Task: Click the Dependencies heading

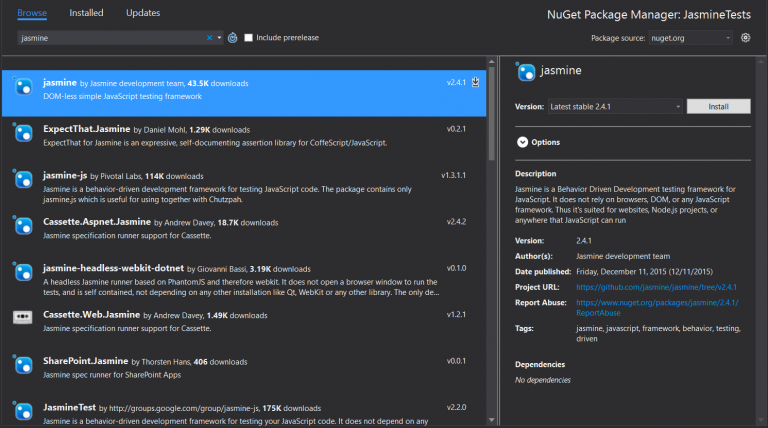Action: (x=540, y=364)
